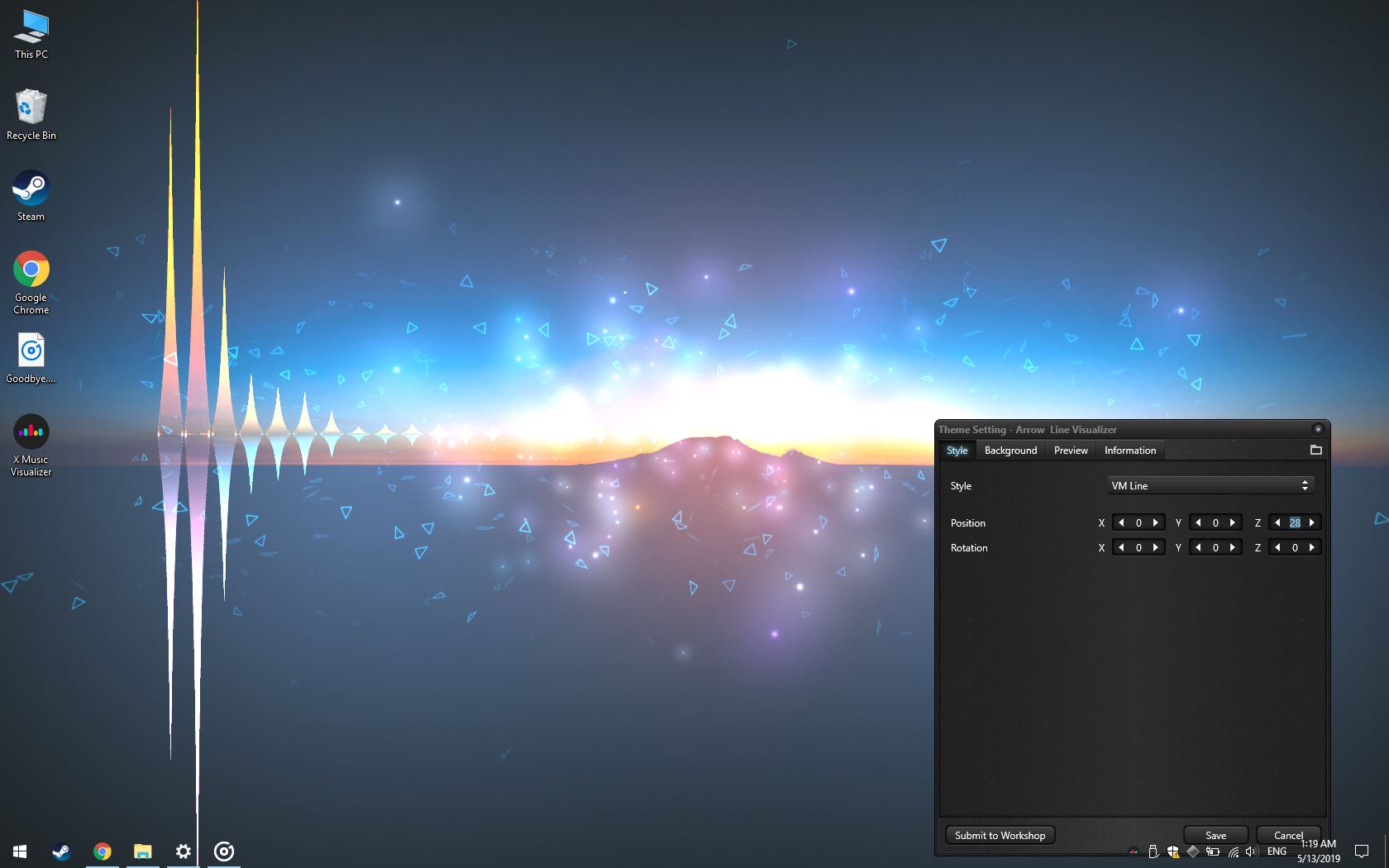Viewport: 1389px width, 868px height.
Task: Toggle the recording indicator on the dialog title bar
Action: (1317, 429)
